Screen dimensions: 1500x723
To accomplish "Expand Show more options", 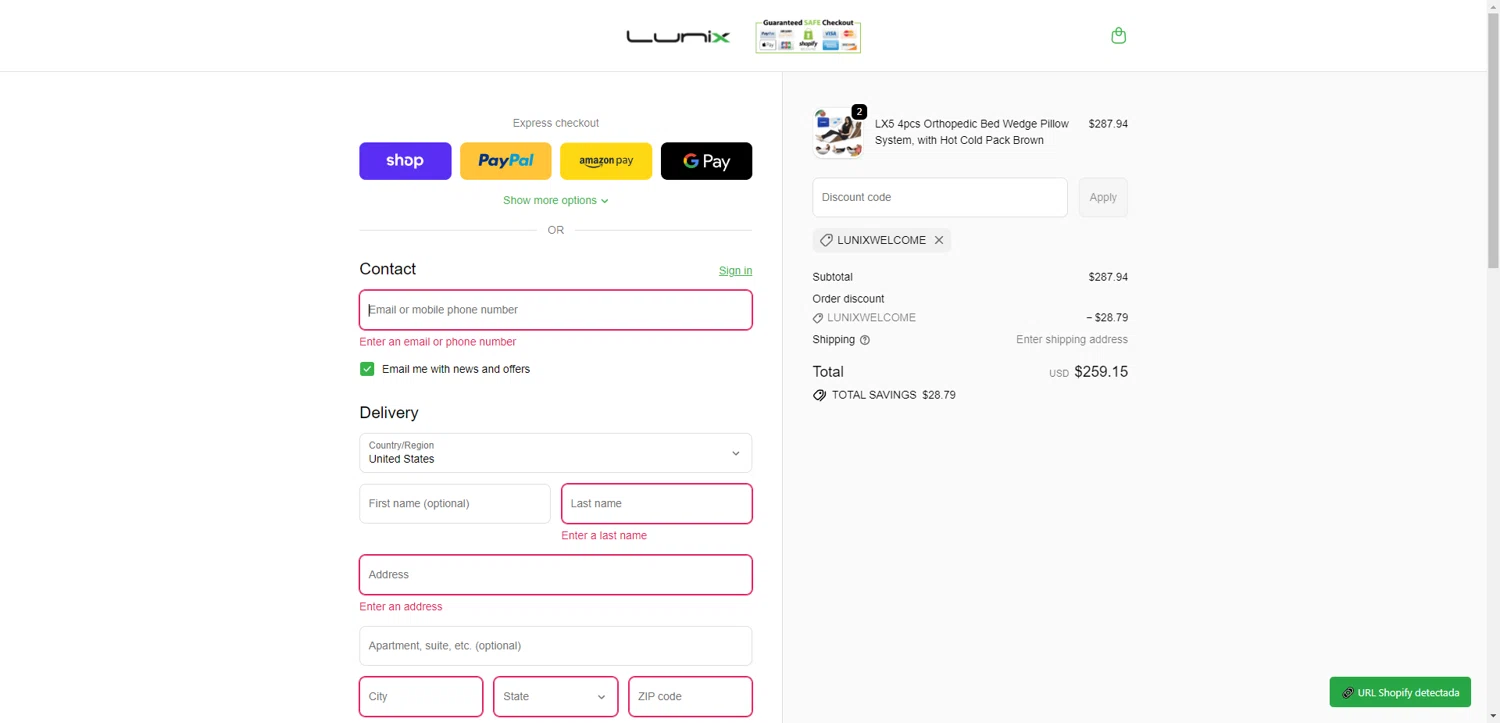I will [555, 200].
